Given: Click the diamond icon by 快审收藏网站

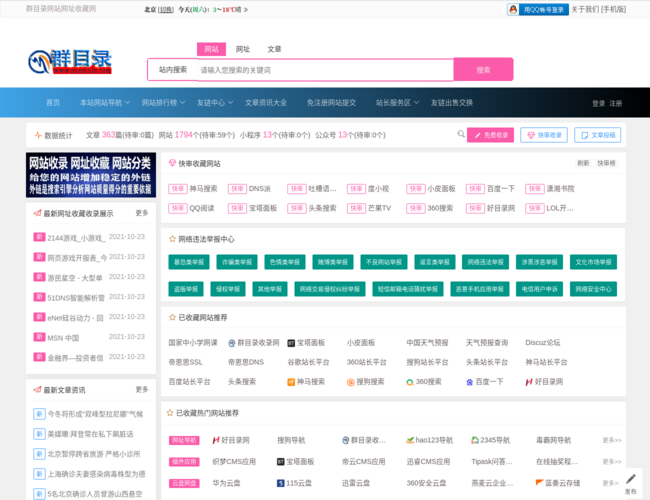Looking at the screenshot, I should click(x=172, y=163).
